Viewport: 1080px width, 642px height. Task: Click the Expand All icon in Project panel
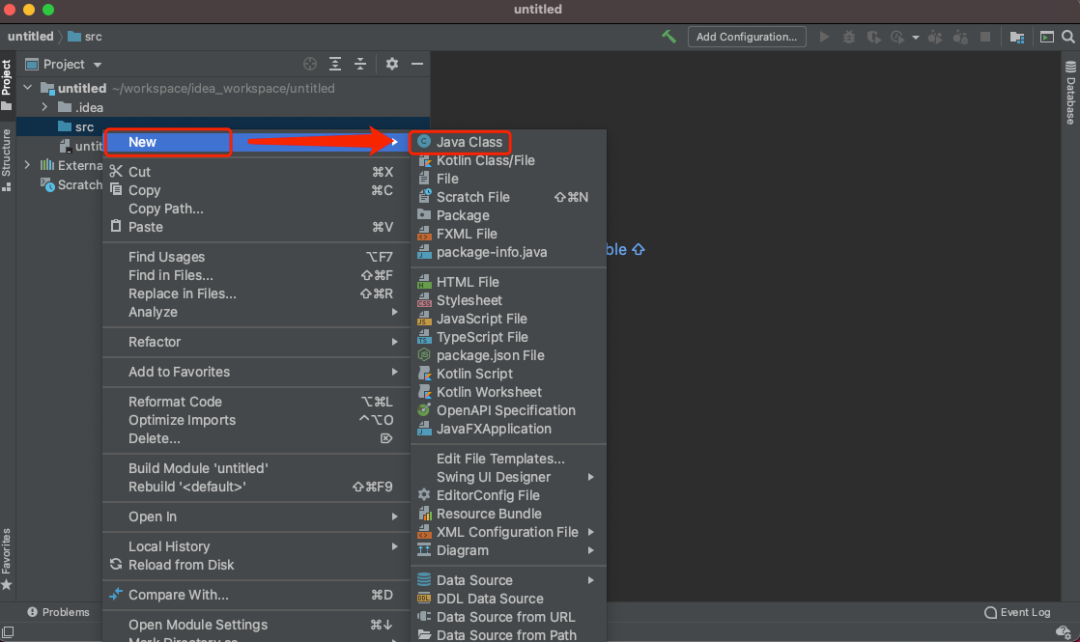click(x=335, y=64)
